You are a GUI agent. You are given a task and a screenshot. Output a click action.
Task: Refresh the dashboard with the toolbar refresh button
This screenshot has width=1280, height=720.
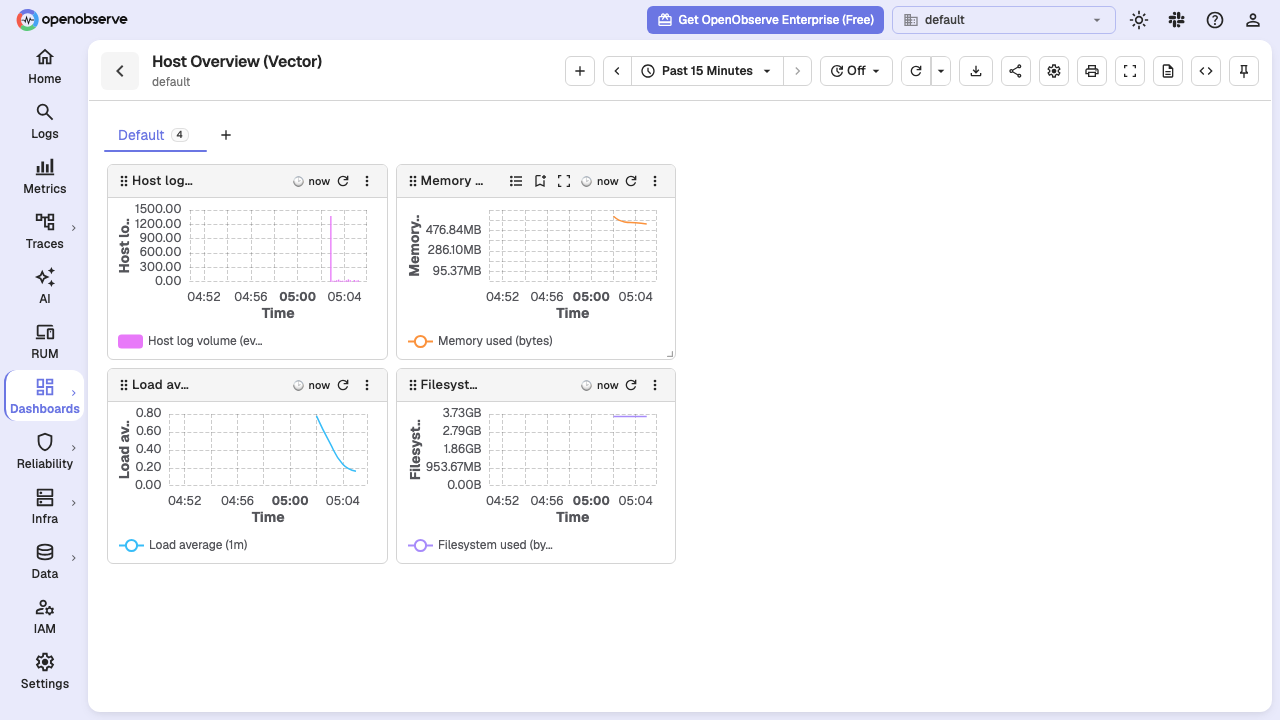916,71
